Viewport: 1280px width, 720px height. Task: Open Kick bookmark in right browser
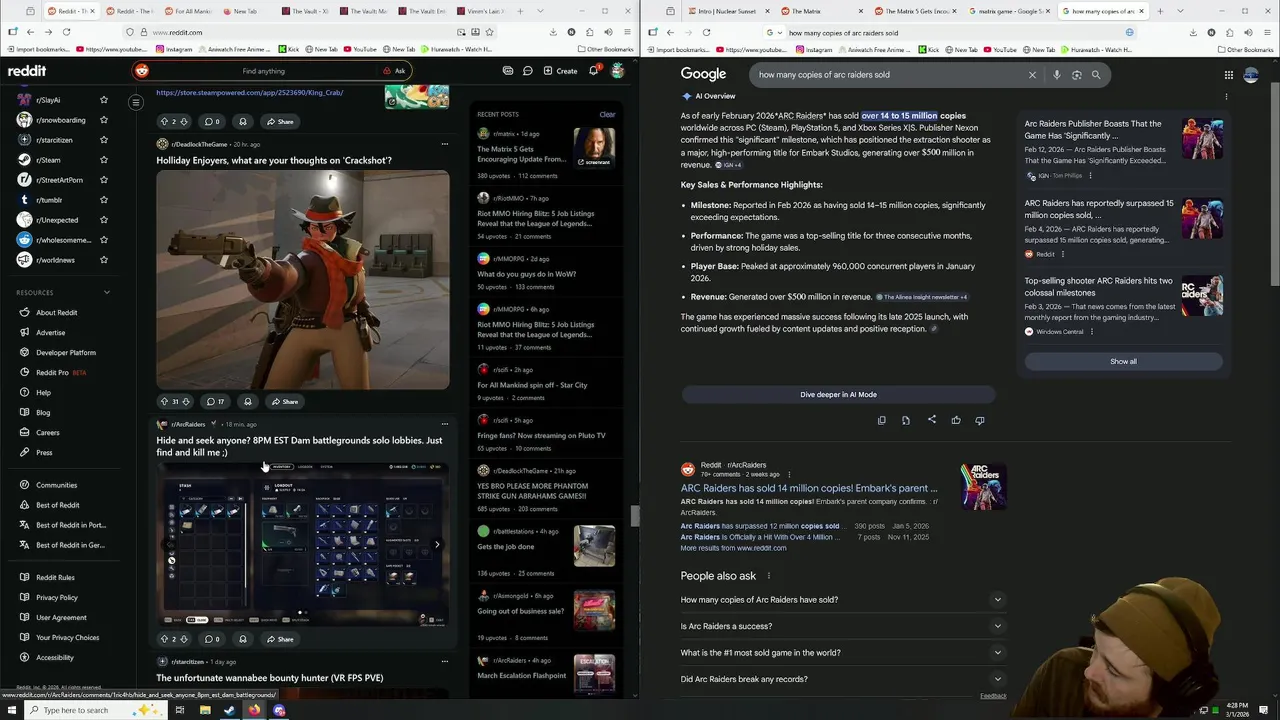click(929, 49)
